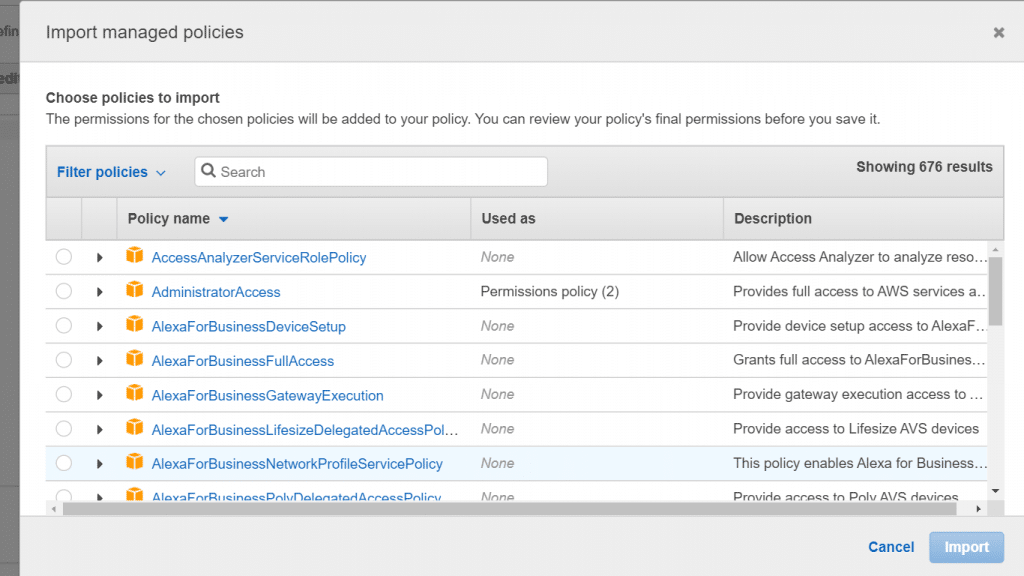Open the AlexaForBusinessLifesizeDelegatedAccessPol policy link
Image resolution: width=1024 pixels, height=576 pixels.
click(304, 430)
